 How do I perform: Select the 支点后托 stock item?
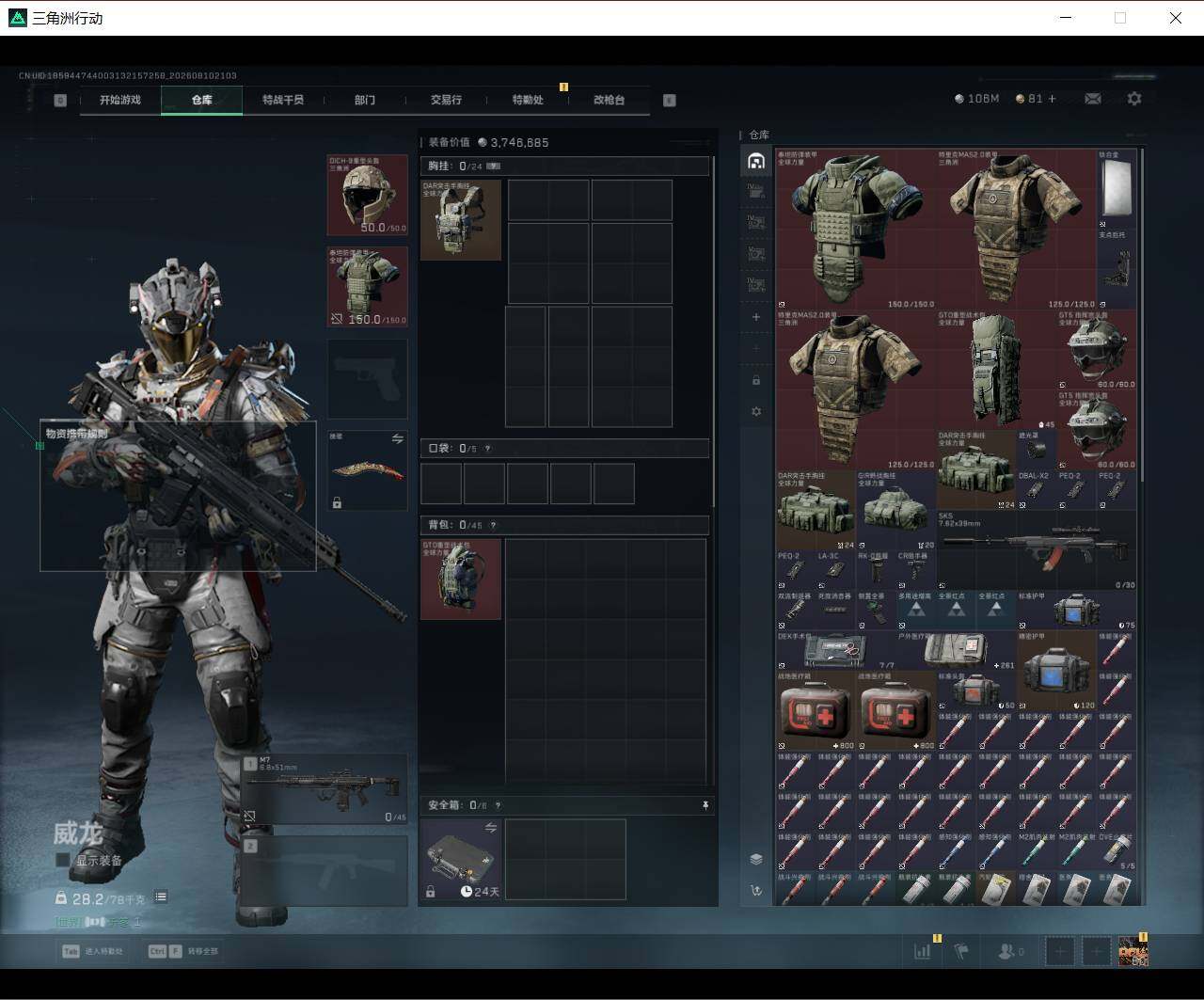pos(1117,270)
